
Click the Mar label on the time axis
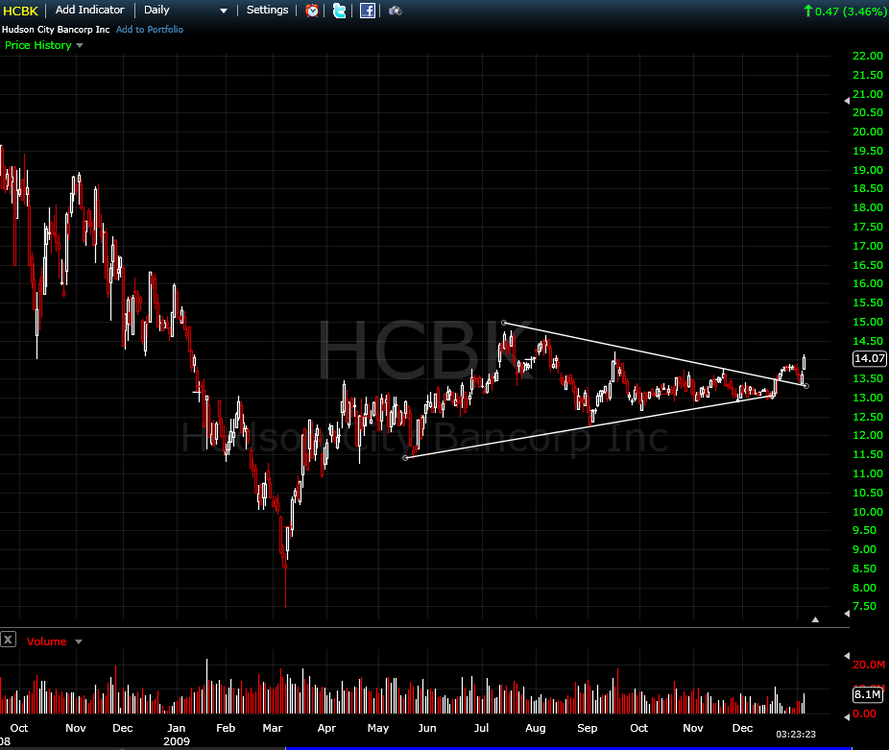click(273, 728)
